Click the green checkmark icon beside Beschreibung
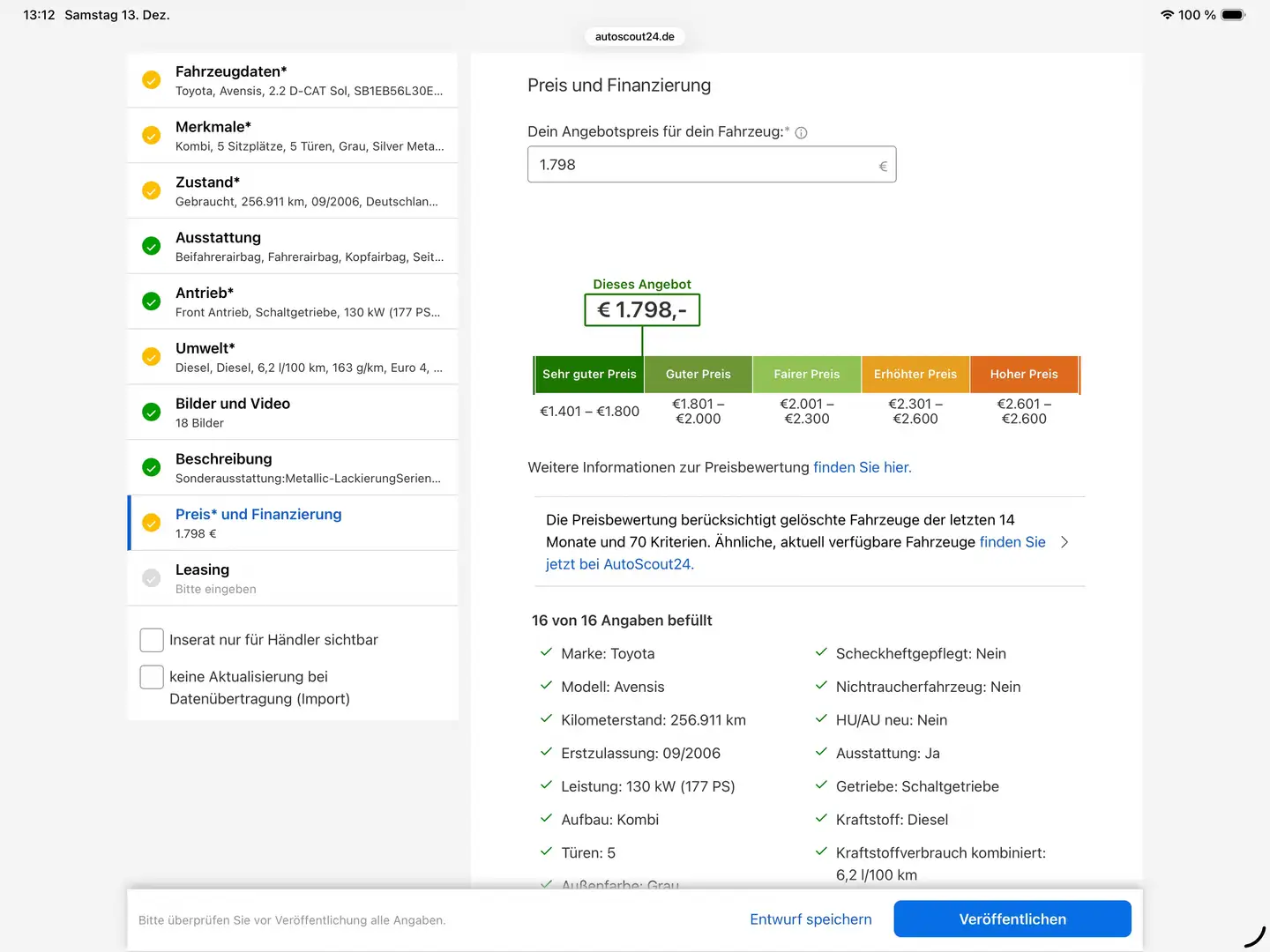Viewport: 1270px width, 952px height. pos(152,467)
